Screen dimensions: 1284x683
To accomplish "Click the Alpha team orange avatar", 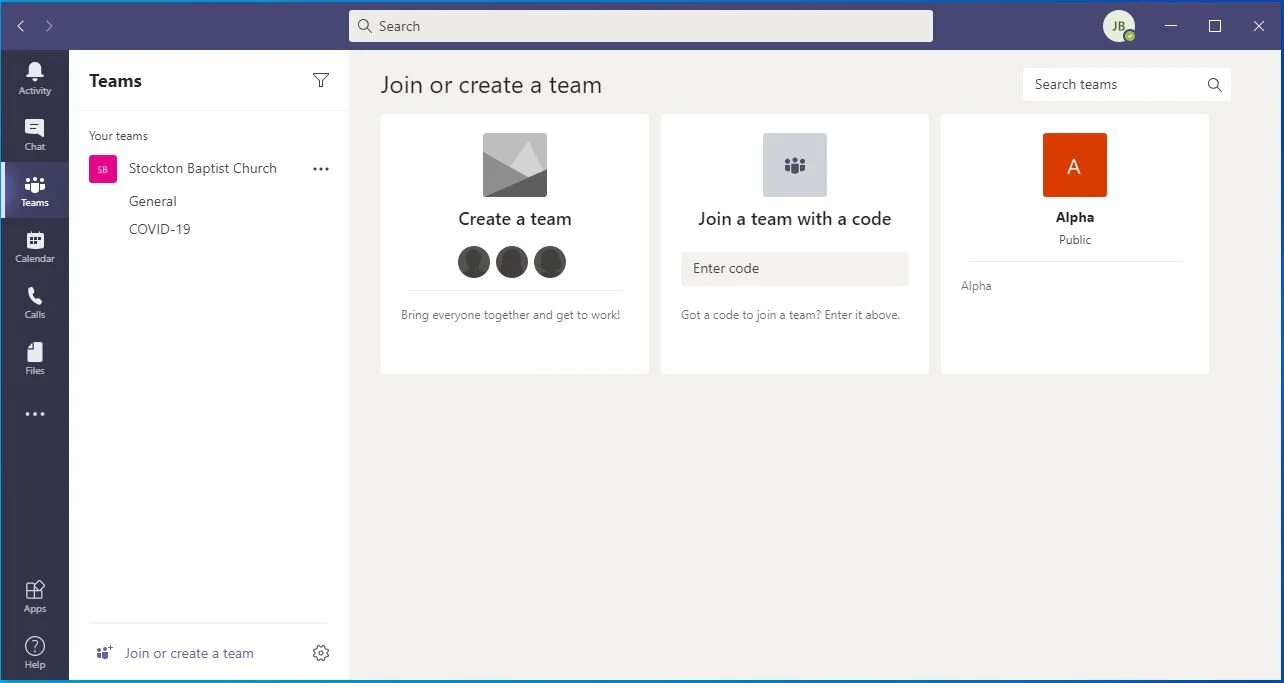I will click(x=1075, y=165).
